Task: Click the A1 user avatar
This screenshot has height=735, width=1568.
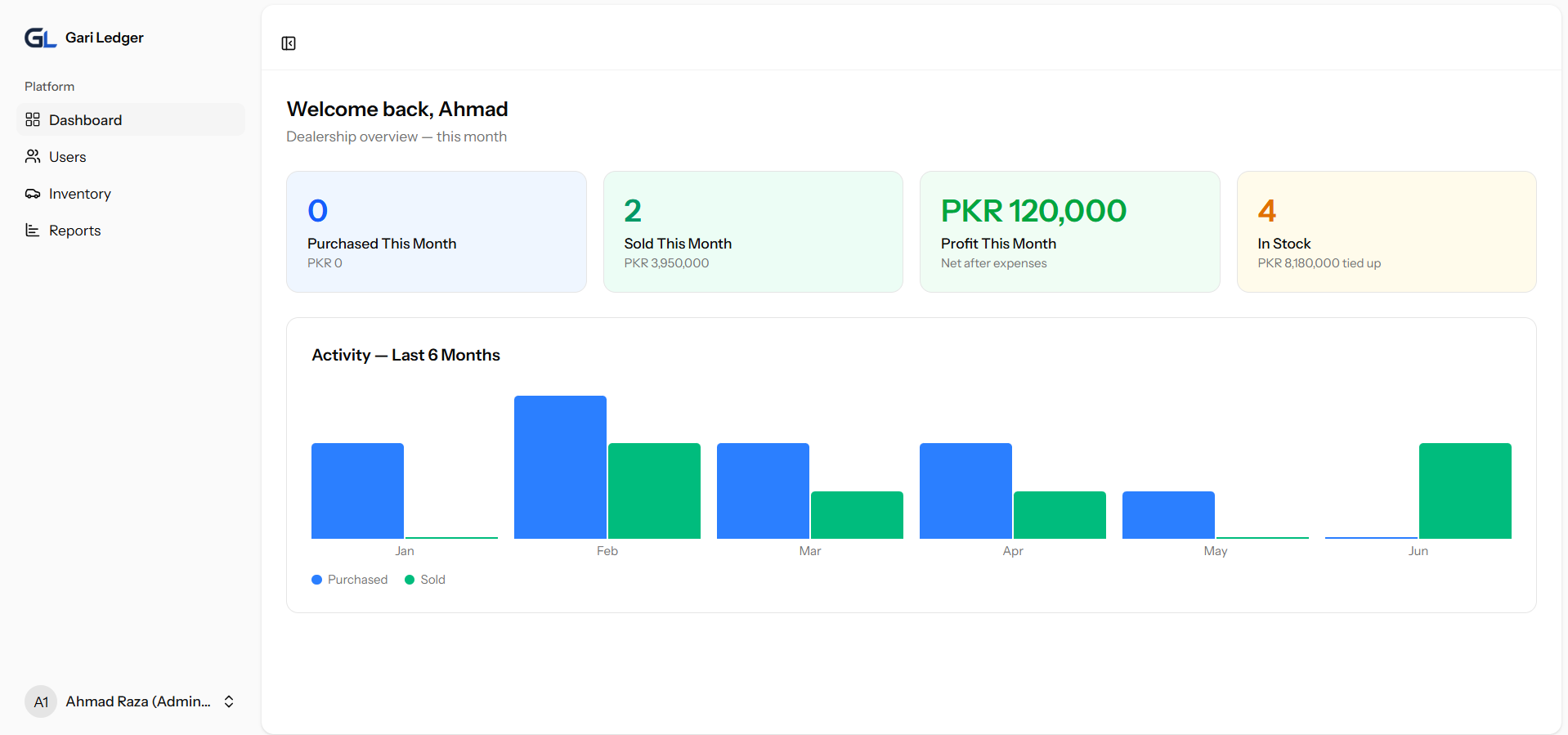Action: [41, 701]
